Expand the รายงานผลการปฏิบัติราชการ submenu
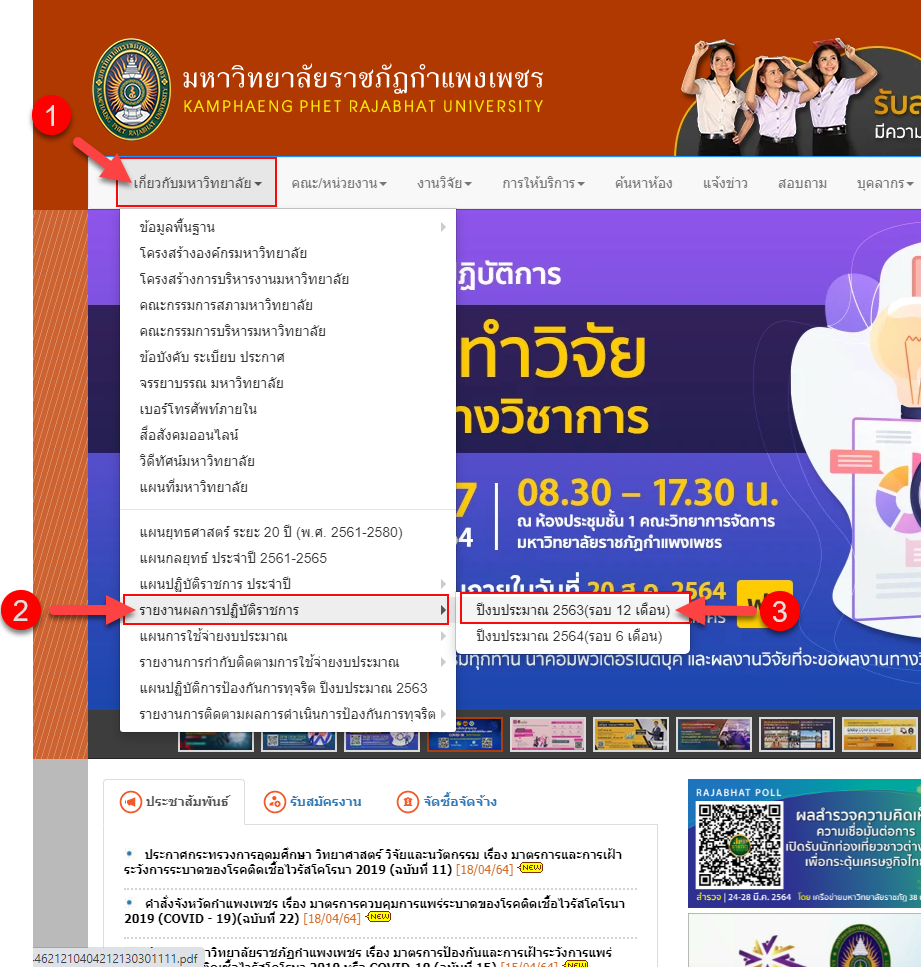The height and width of the screenshot is (967, 921). coord(288,610)
